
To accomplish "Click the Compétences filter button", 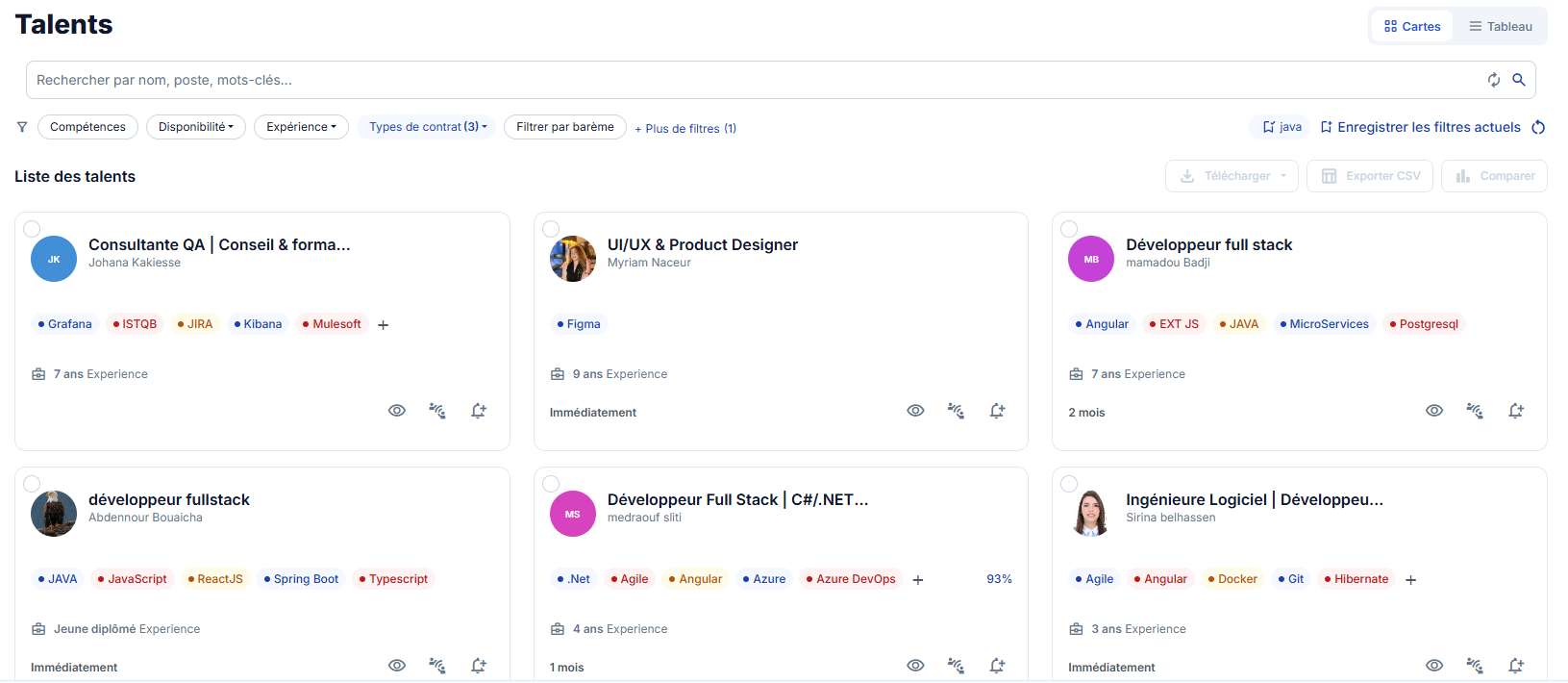I will point(87,127).
